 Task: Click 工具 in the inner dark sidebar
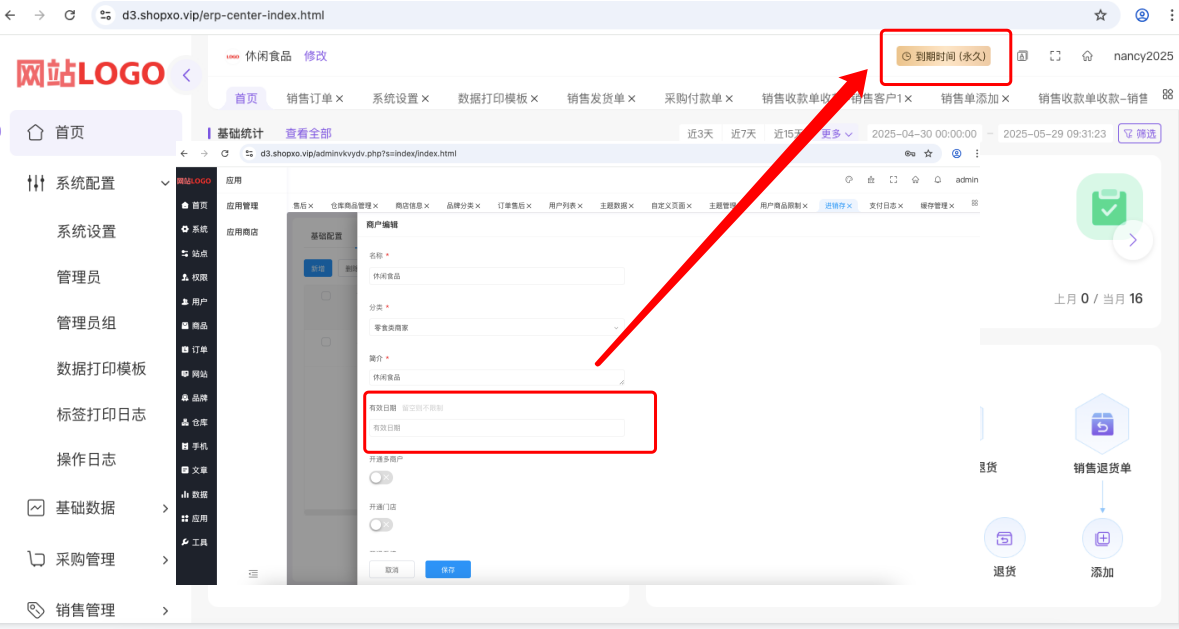[x=195, y=543]
